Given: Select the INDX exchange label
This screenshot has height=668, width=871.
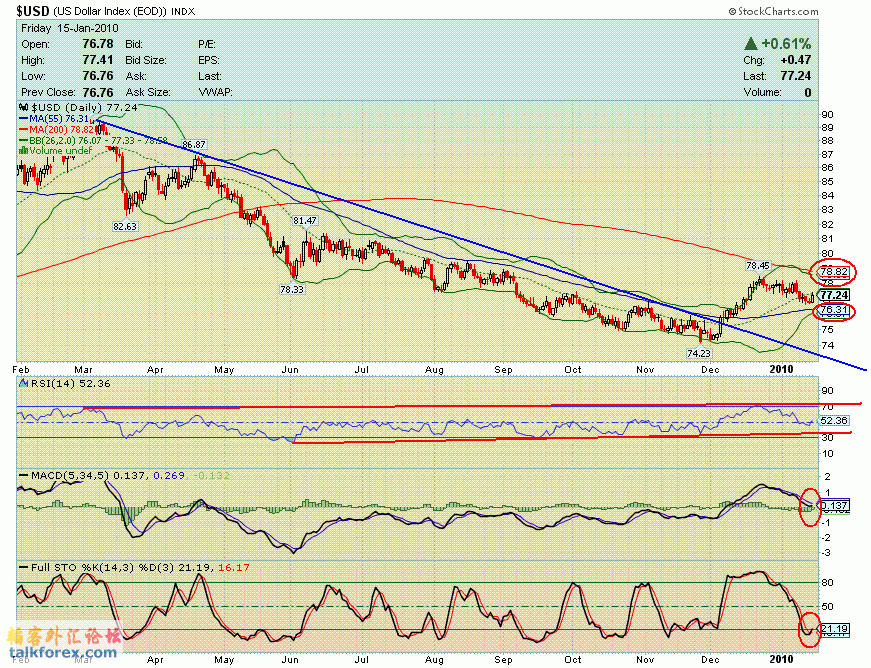Looking at the screenshot, I should [x=183, y=12].
